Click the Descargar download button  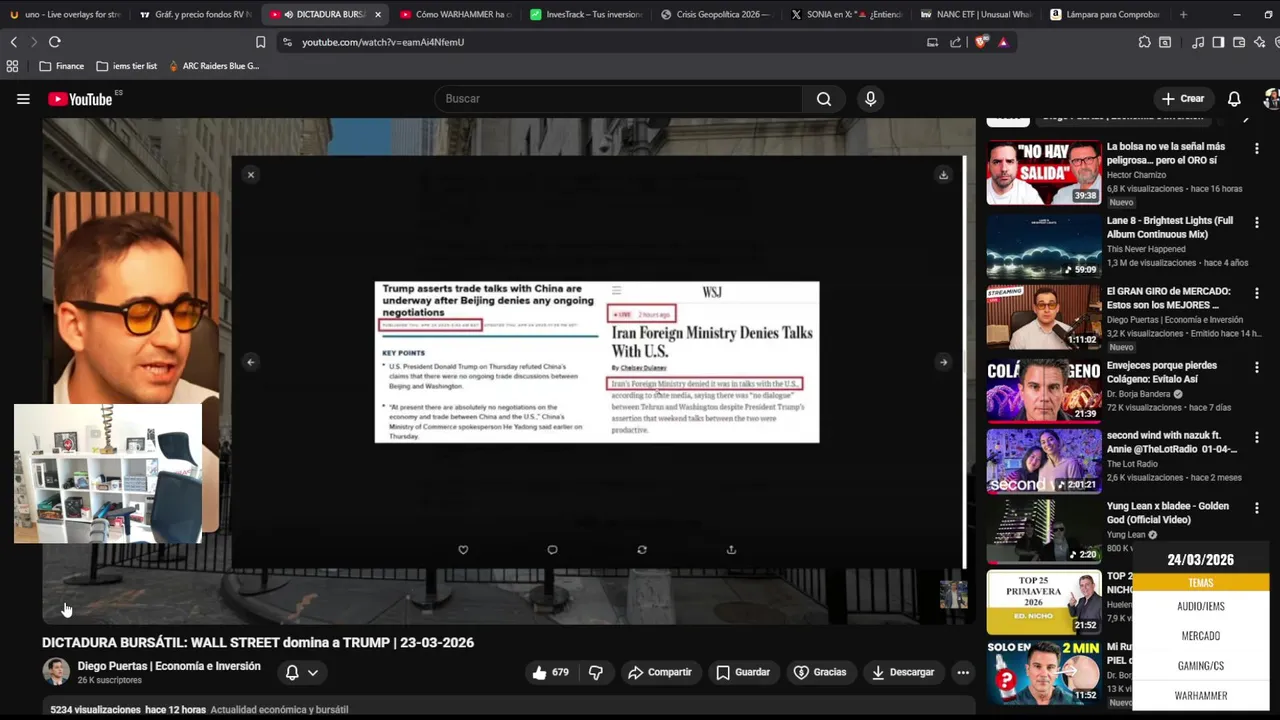click(903, 673)
